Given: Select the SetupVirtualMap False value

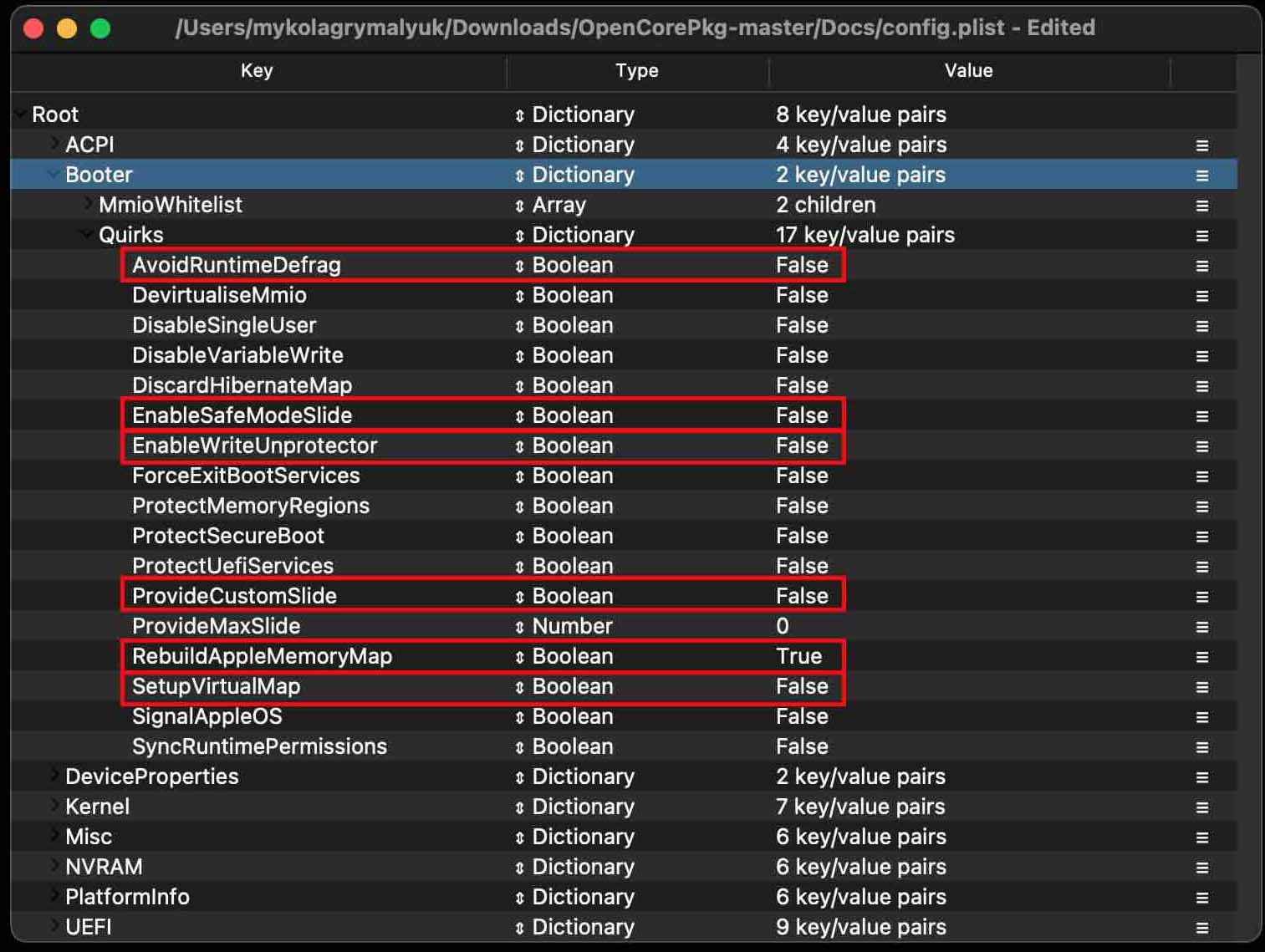Looking at the screenshot, I should (802, 686).
